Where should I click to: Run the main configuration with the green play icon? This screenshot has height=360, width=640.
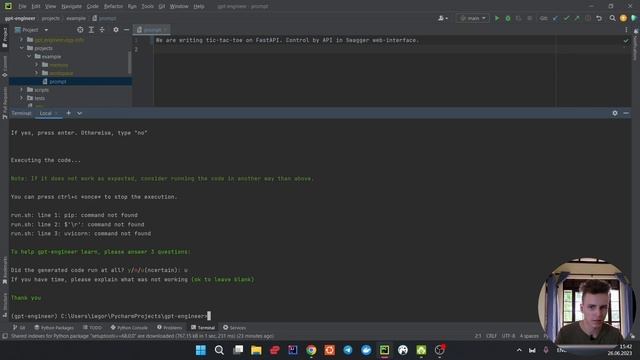[497, 18]
